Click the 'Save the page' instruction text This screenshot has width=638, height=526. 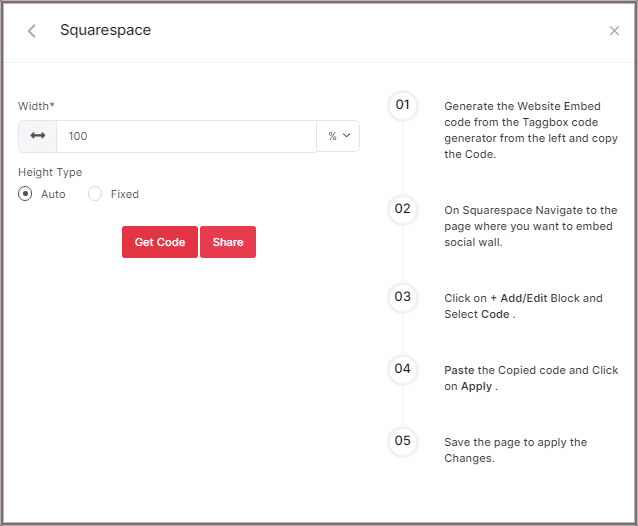[515, 450]
